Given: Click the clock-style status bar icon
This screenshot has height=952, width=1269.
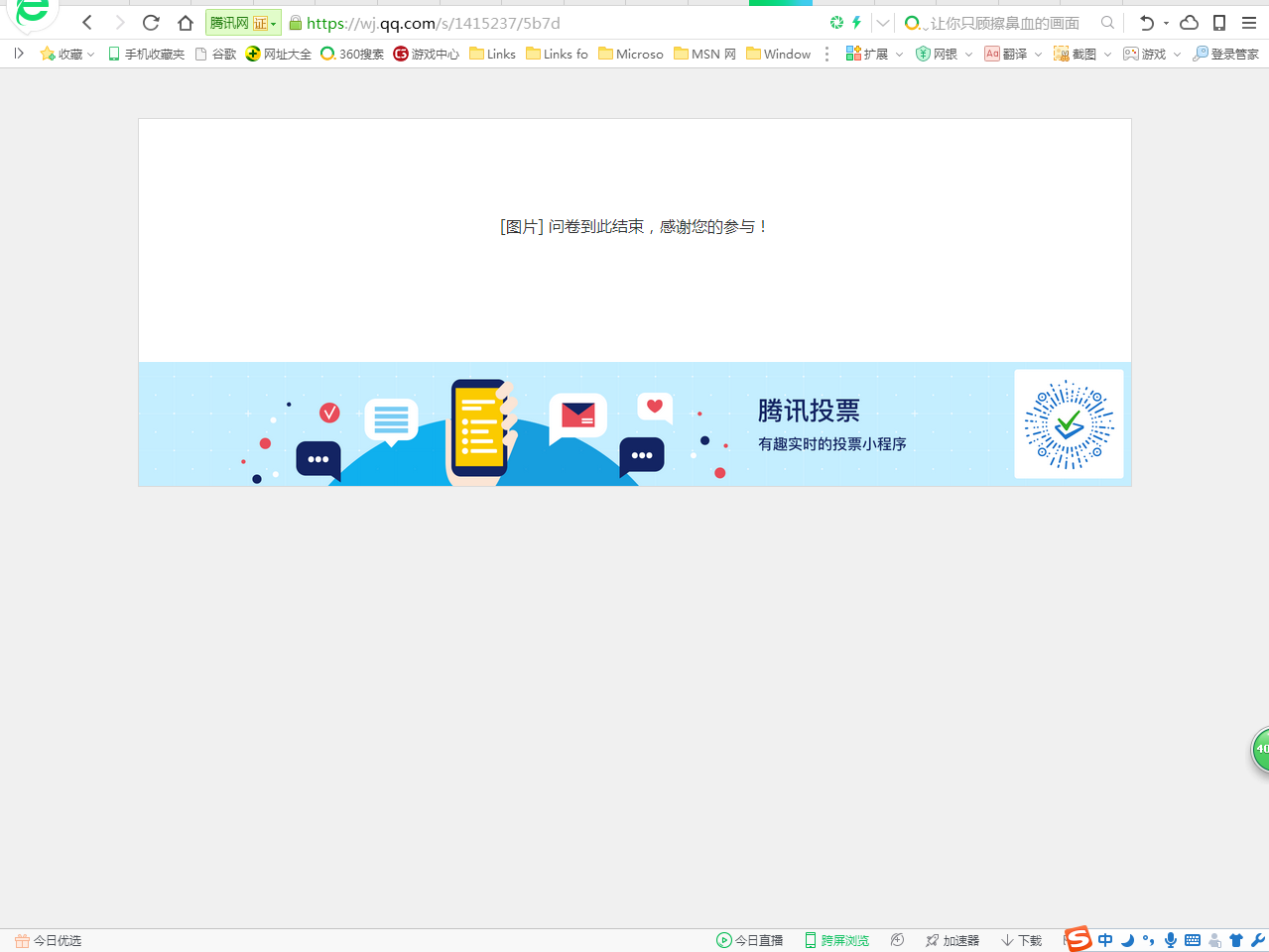Looking at the screenshot, I should pos(897,940).
